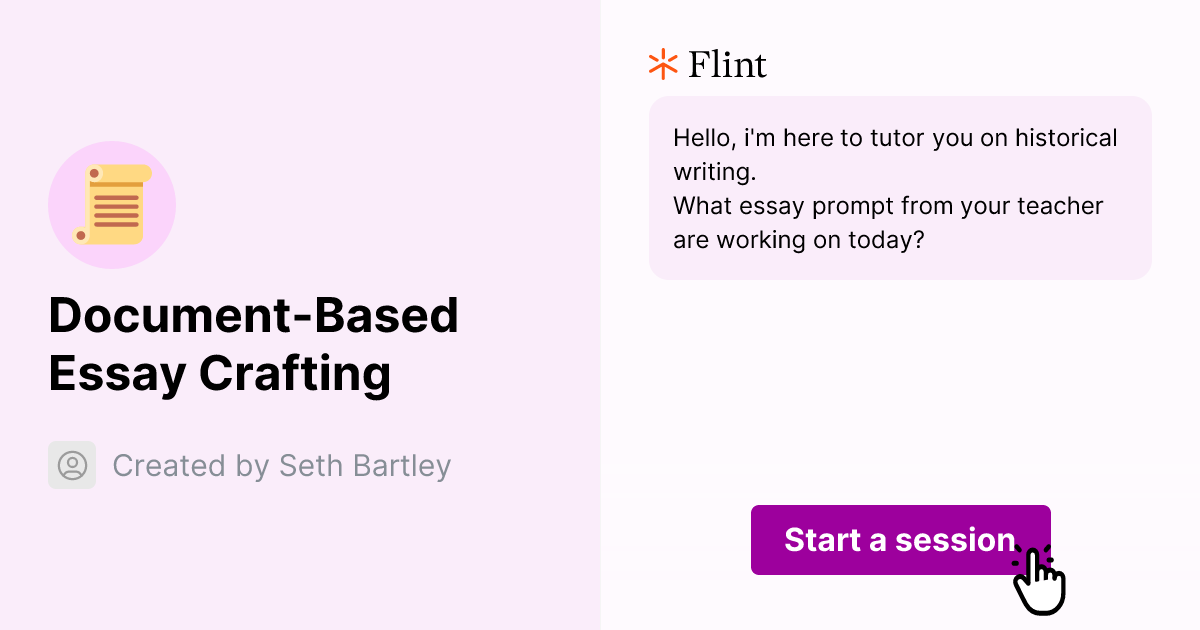Click the word 'Flint' beside the asterisk mark
Image resolution: width=1200 pixels, height=630 pixels.
click(x=726, y=63)
